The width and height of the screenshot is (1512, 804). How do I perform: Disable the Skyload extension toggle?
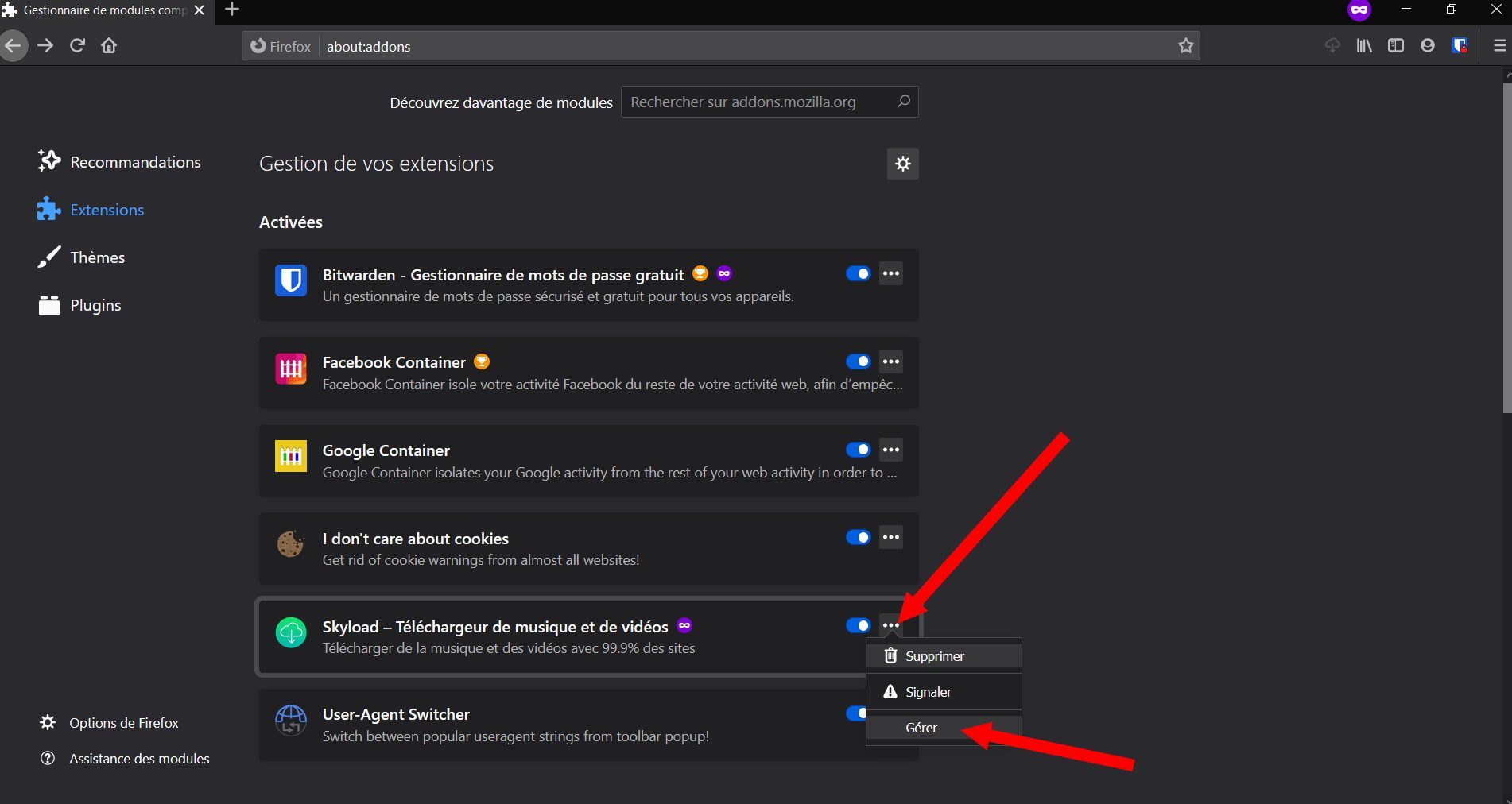pos(859,625)
